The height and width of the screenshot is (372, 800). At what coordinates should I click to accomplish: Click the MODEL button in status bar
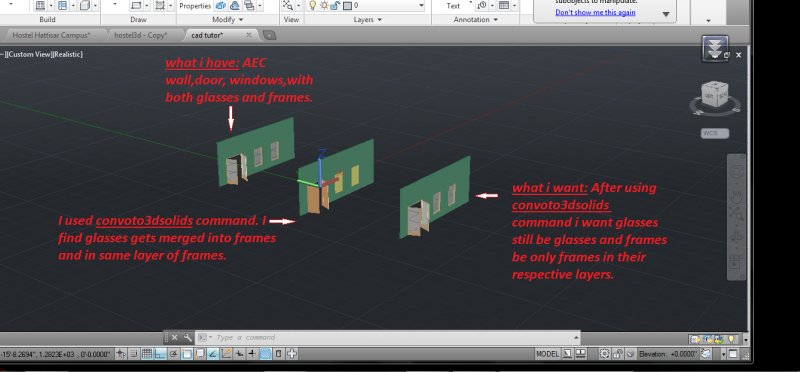click(x=547, y=354)
